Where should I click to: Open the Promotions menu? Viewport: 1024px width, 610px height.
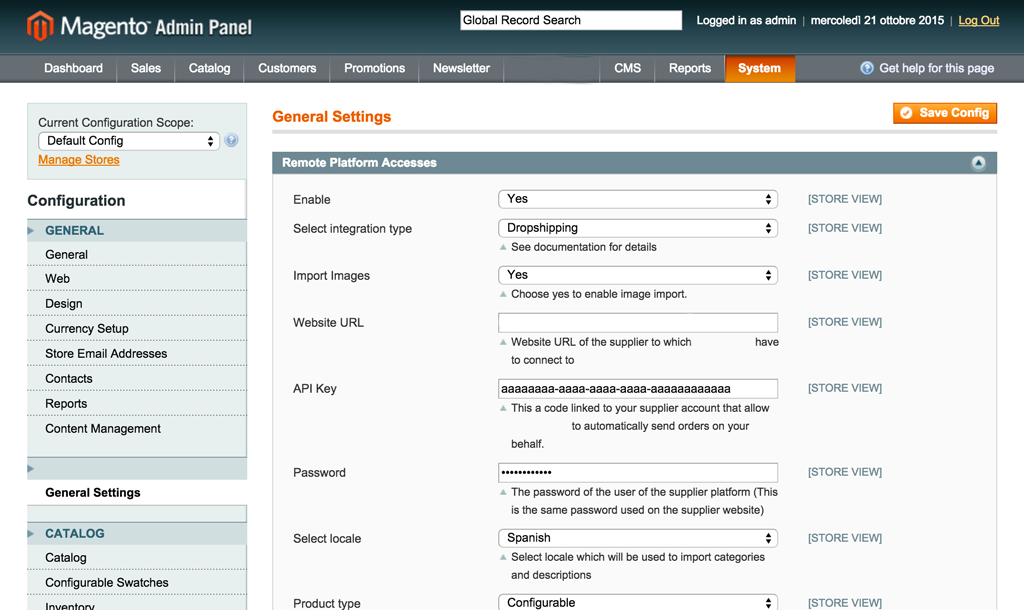374,68
